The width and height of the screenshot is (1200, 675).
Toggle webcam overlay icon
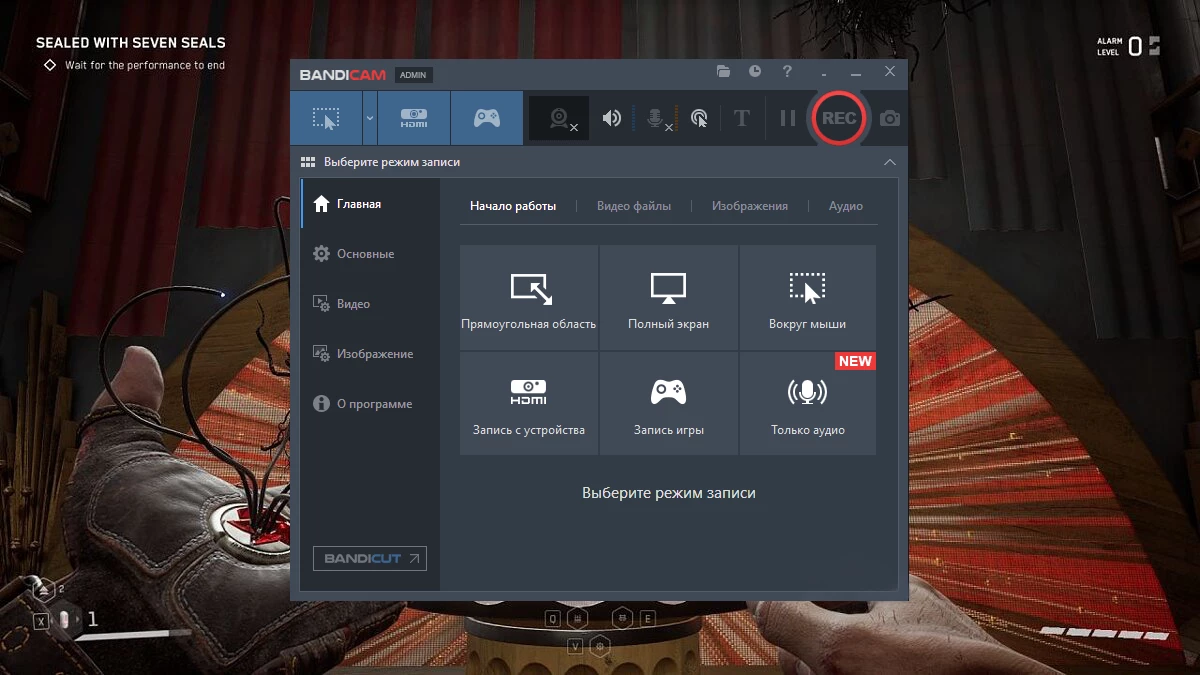[x=561, y=119]
